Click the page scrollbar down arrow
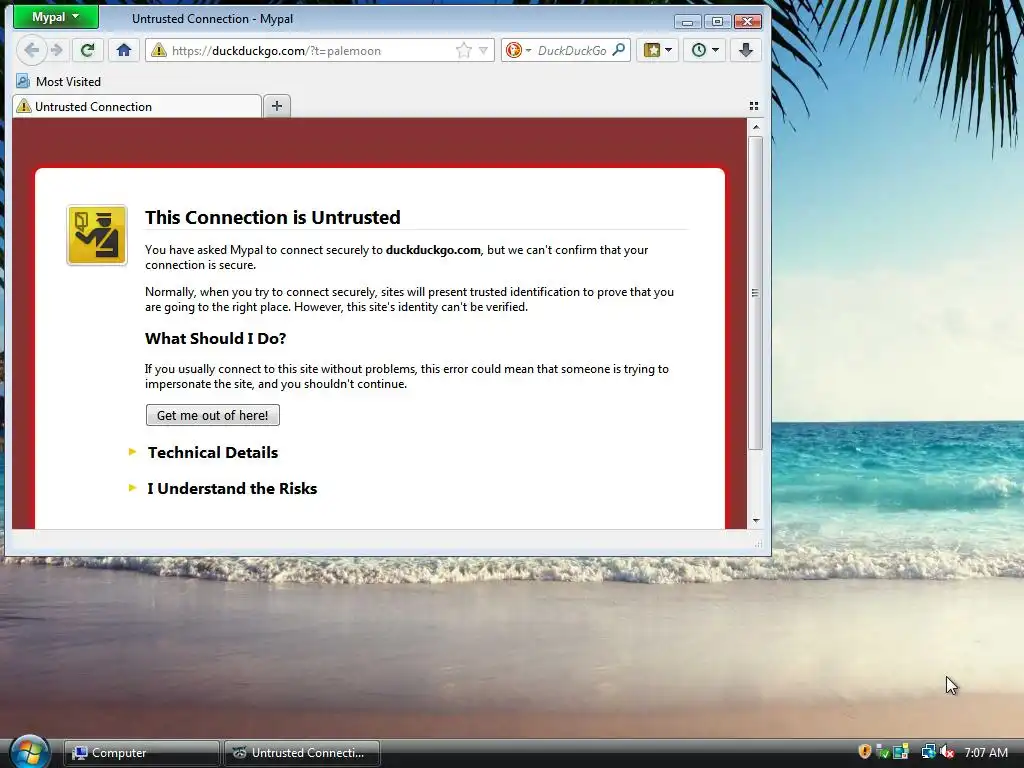This screenshot has width=1024, height=768. (756, 520)
